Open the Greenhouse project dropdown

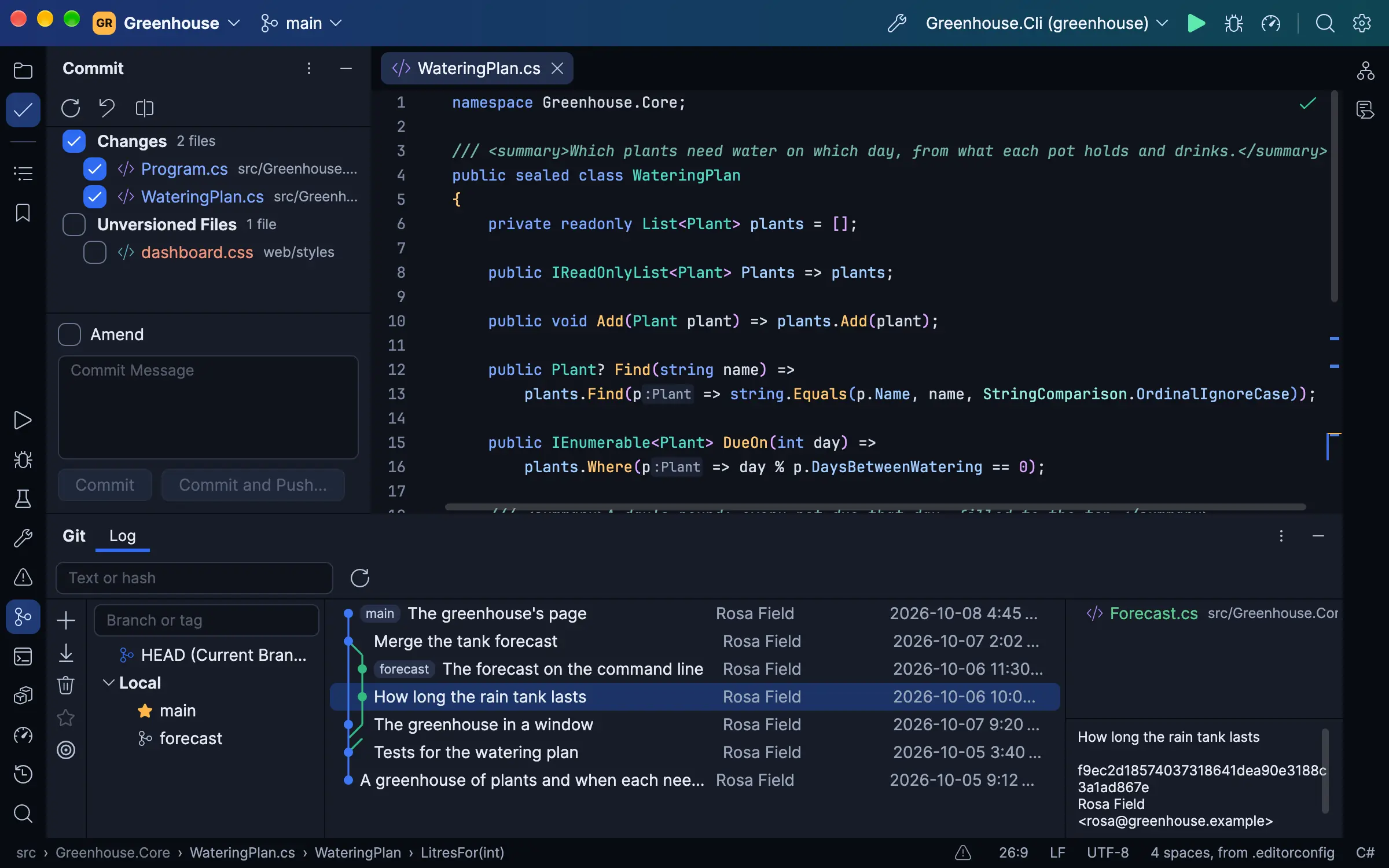pos(167,23)
